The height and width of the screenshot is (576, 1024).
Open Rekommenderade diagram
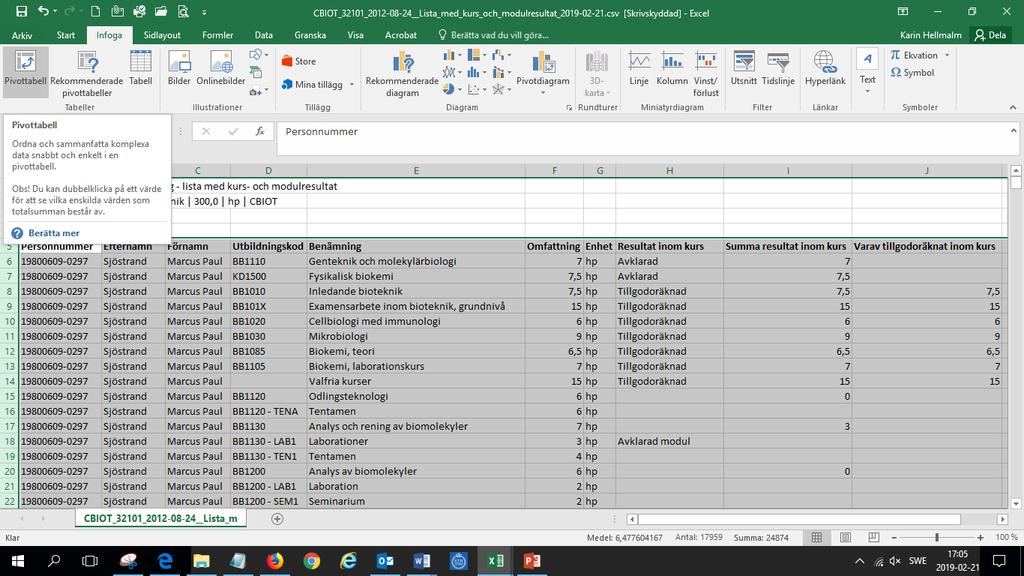pyautogui.click(x=402, y=73)
